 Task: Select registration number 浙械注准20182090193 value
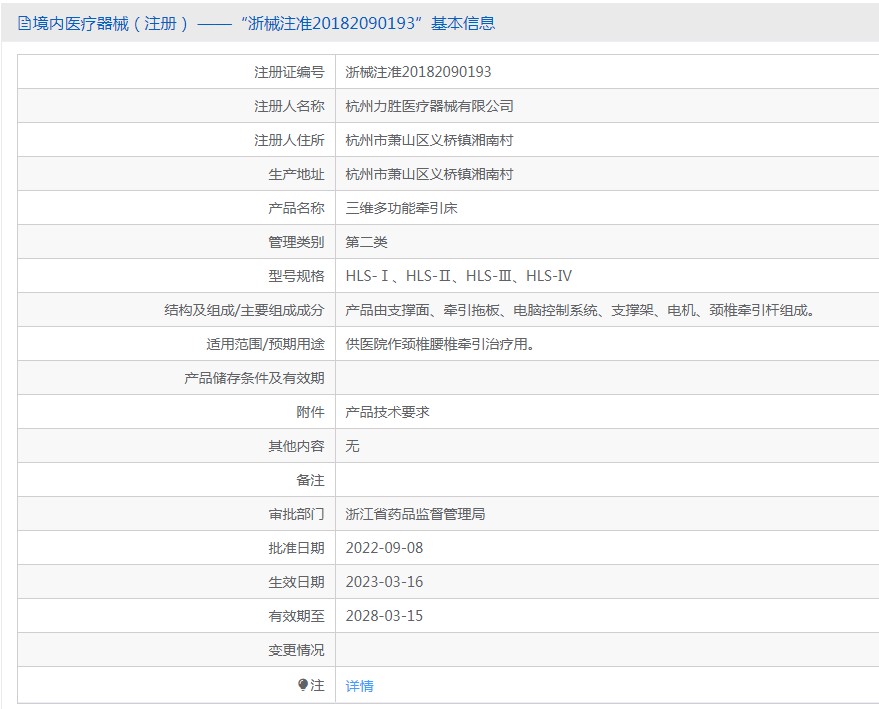(x=418, y=72)
